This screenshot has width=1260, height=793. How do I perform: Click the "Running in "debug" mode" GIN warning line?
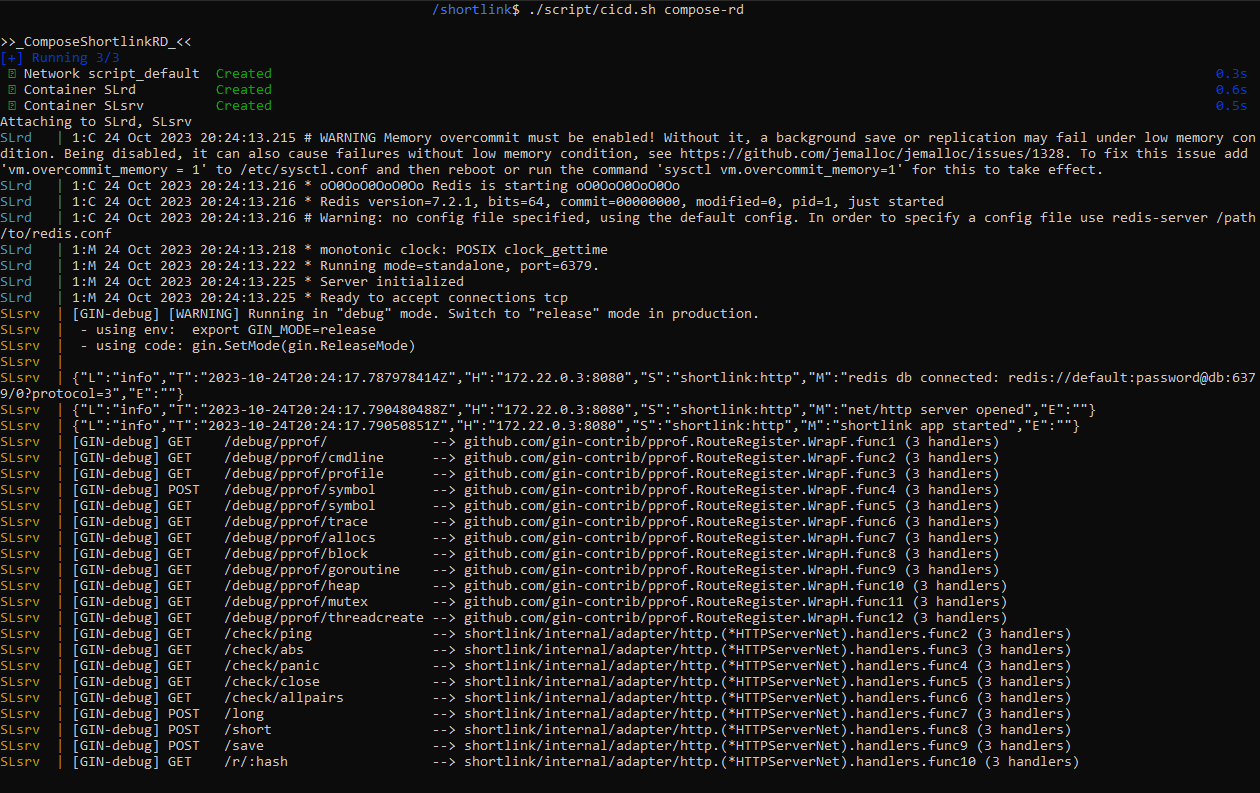pyautogui.click(x=380, y=314)
